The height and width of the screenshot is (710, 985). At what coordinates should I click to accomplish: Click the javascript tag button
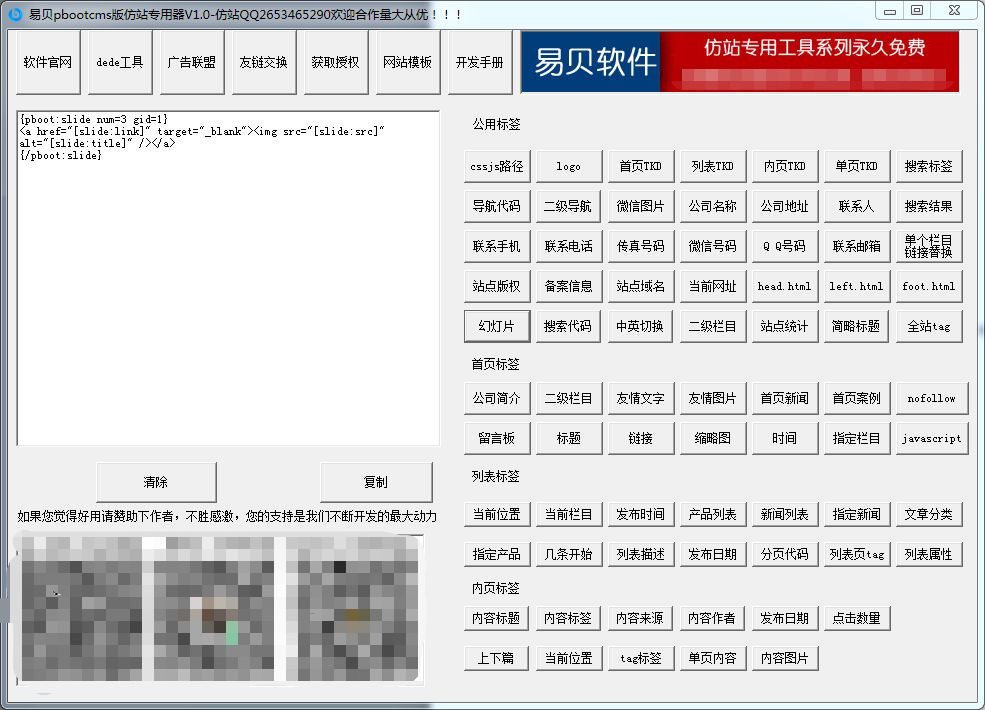931,437
